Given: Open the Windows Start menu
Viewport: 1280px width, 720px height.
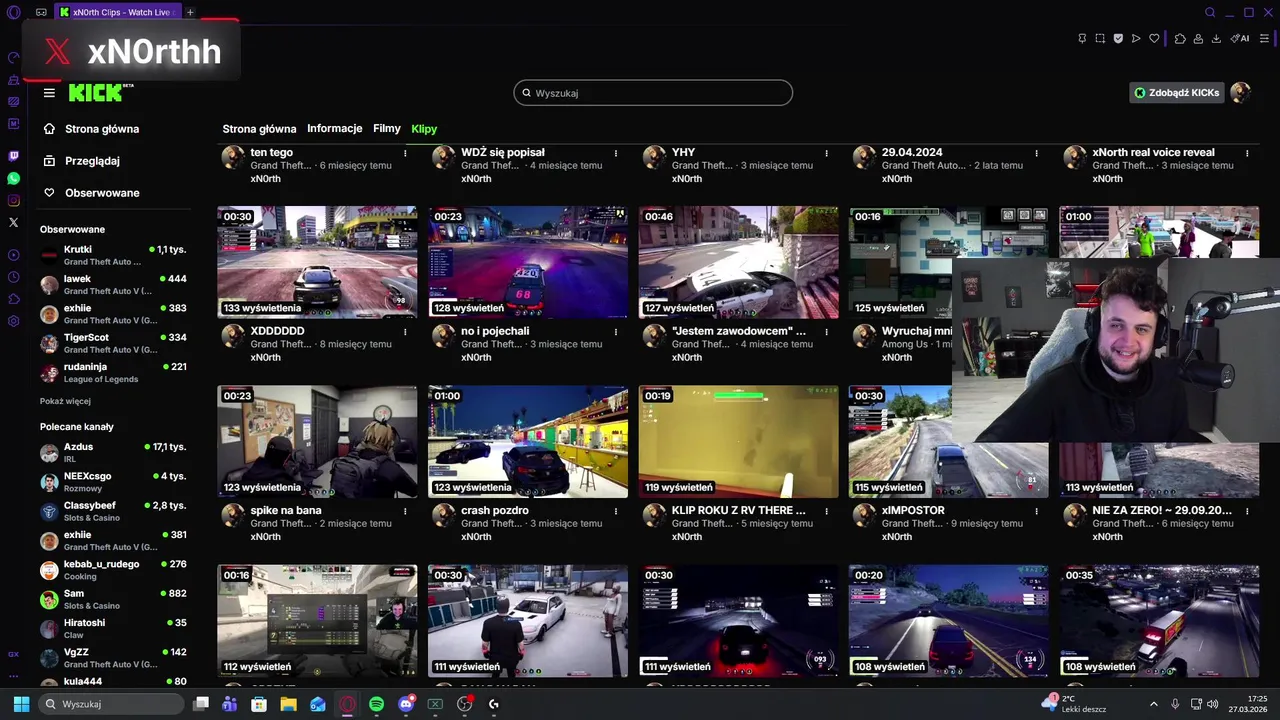Looking at the screenshot, I should coord(21,704).
